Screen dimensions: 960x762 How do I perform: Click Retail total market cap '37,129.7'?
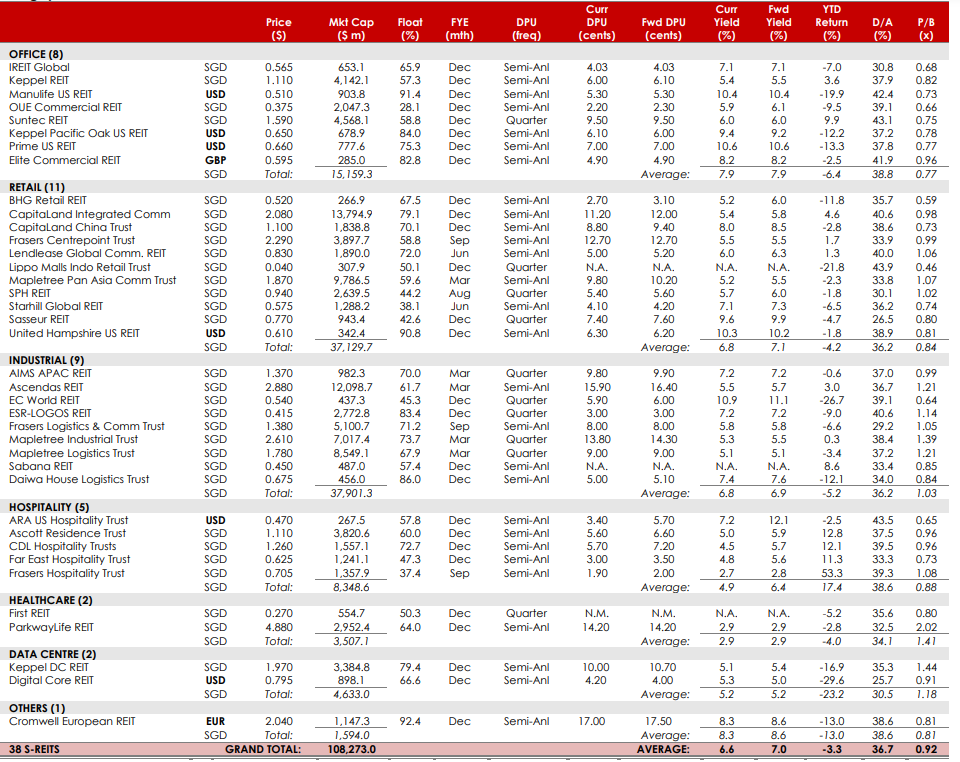point(351,347)
